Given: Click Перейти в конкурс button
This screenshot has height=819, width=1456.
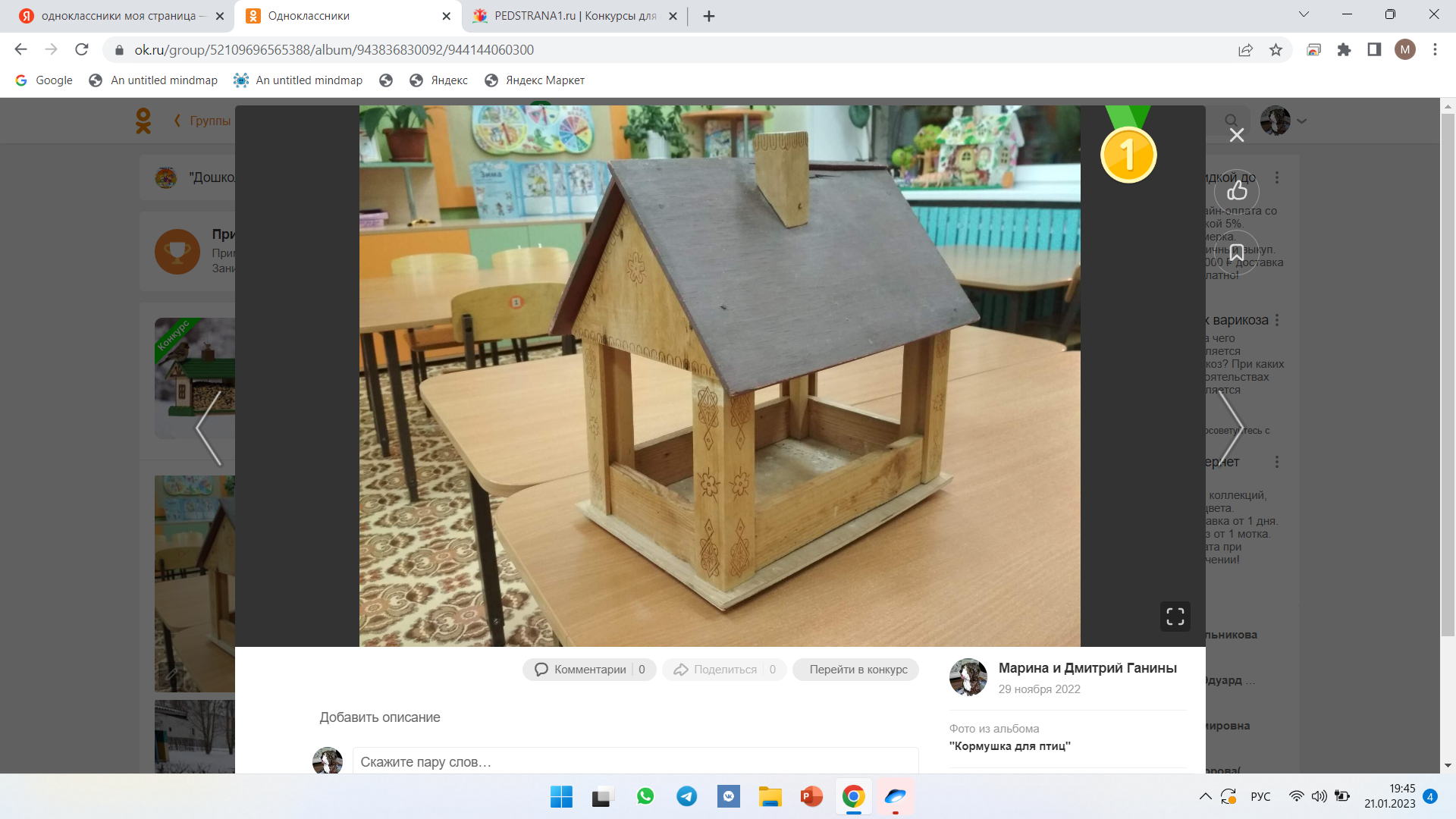Looking at the screenshot, I should [x=858, y=670].
